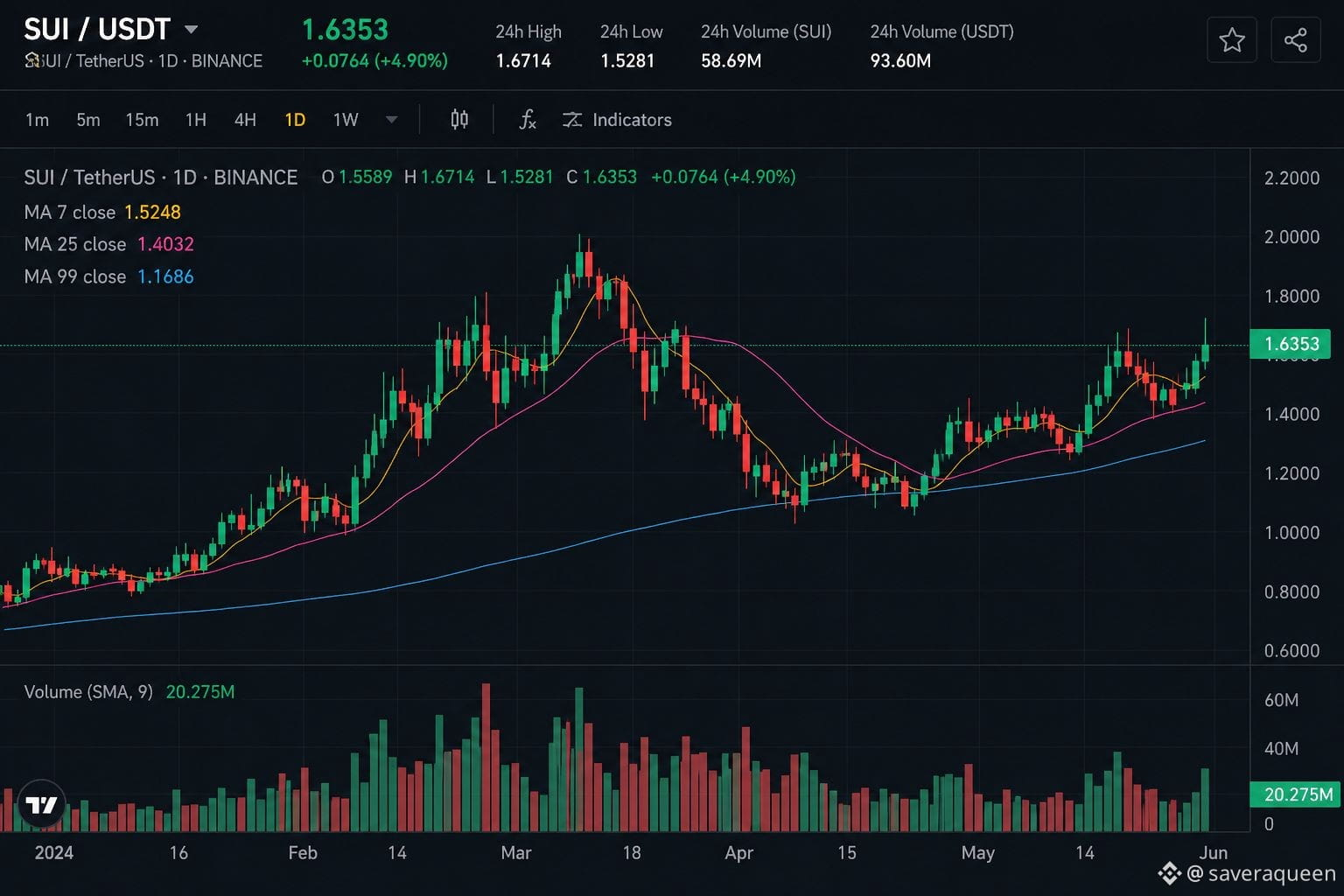Click the 24h Volume (USDT) value 93.60M
This screenshot has height=896, width=1344.
coord(900,61)
